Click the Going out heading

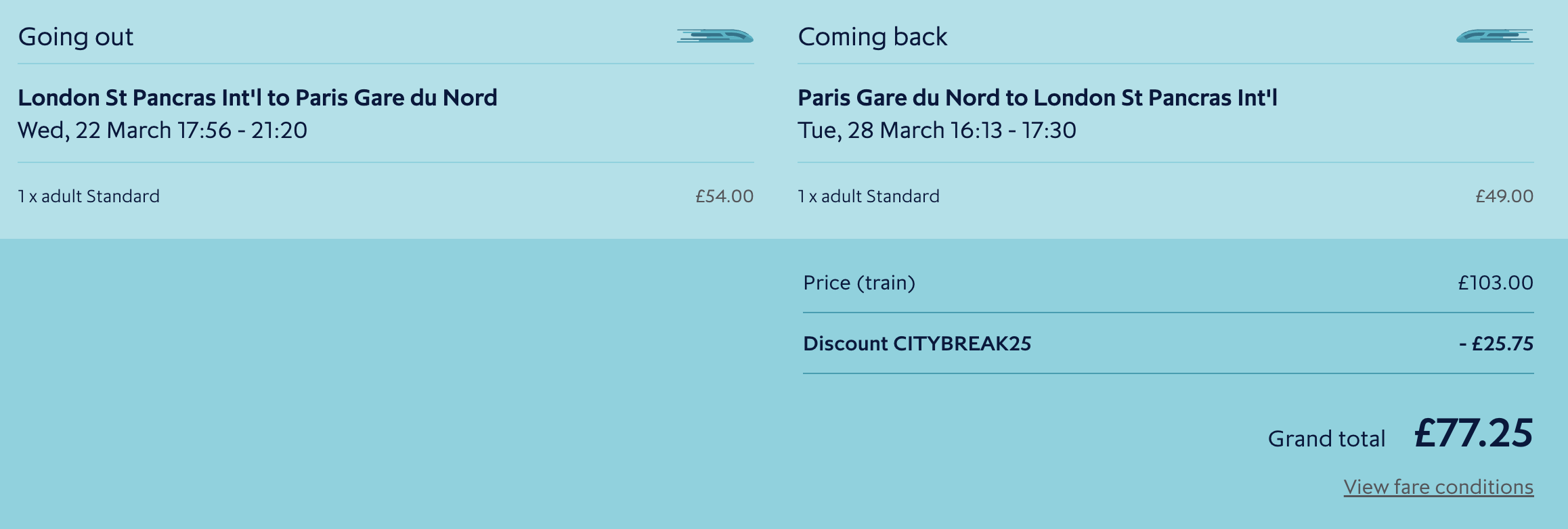[x=76, y=37]
